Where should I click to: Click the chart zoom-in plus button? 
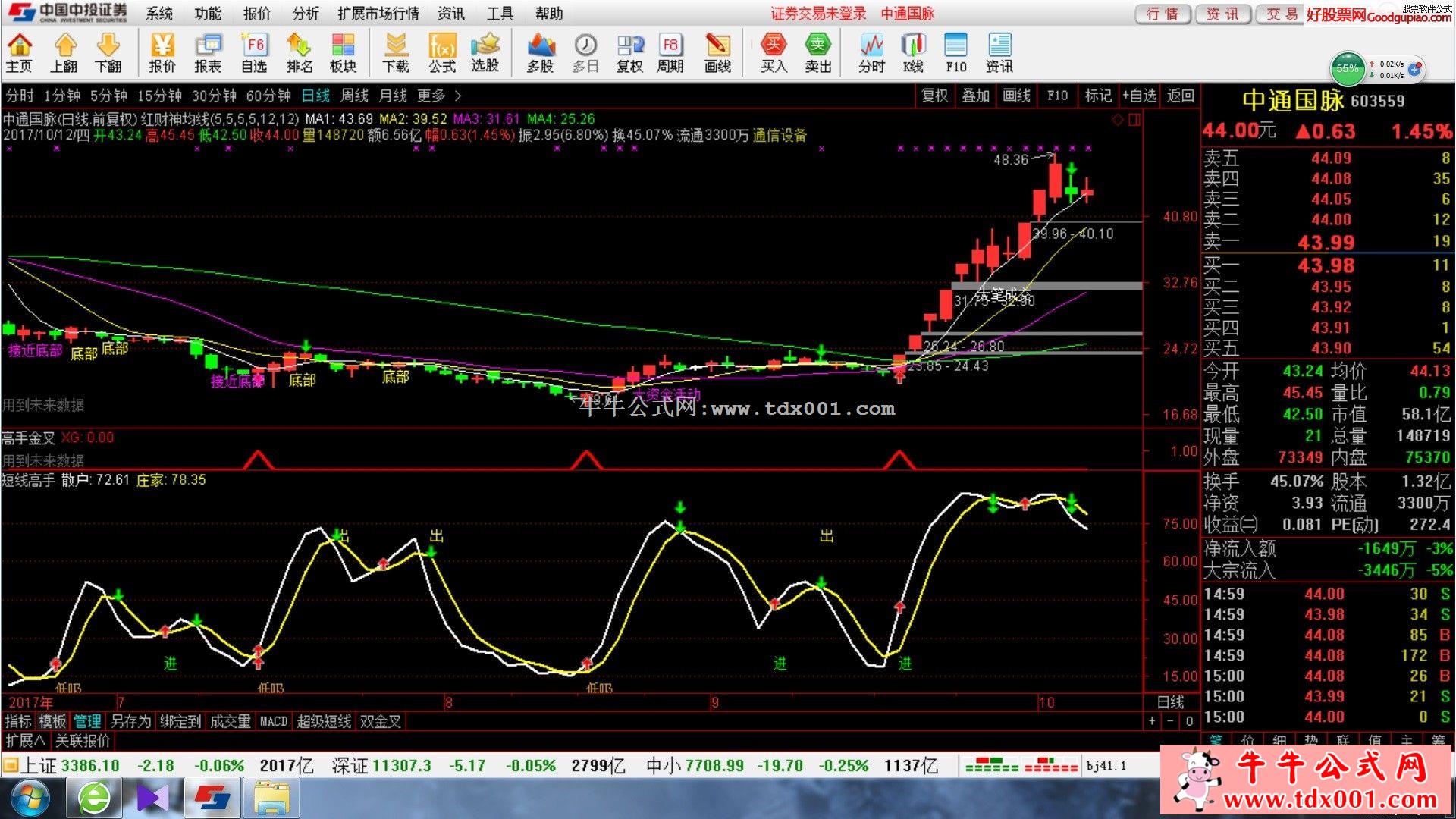click(x=1152, y=721)
